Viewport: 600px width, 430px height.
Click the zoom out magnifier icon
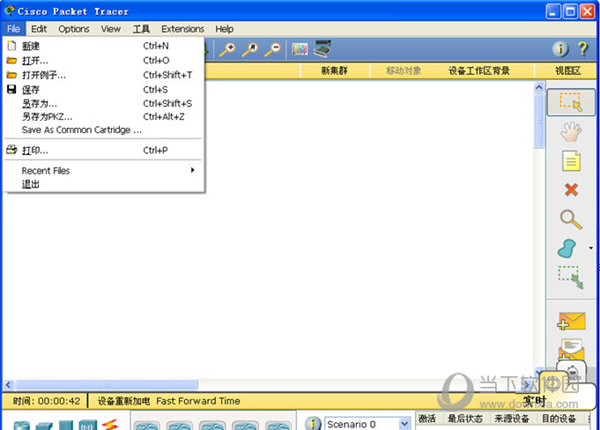coord(273,49)
